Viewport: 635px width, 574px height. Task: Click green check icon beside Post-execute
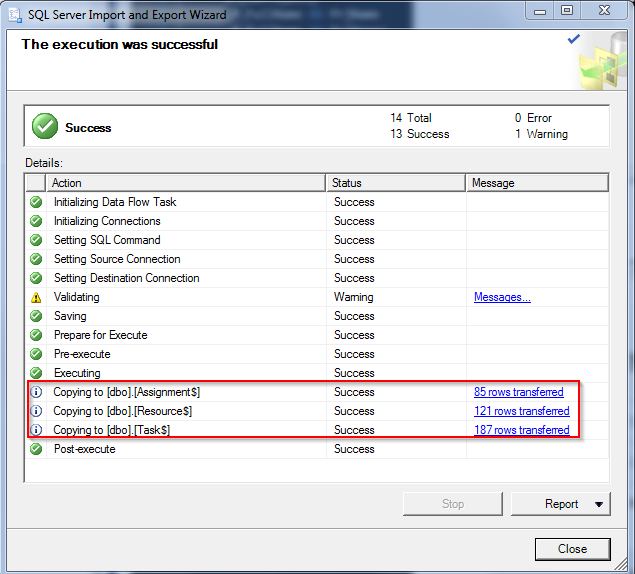click(x=36, y=450)
